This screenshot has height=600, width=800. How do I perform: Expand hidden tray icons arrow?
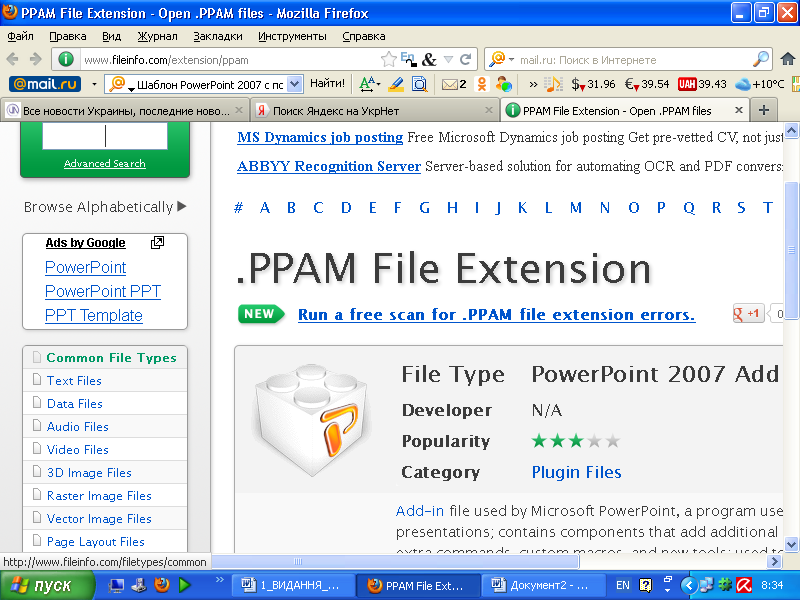click(689, 585)
